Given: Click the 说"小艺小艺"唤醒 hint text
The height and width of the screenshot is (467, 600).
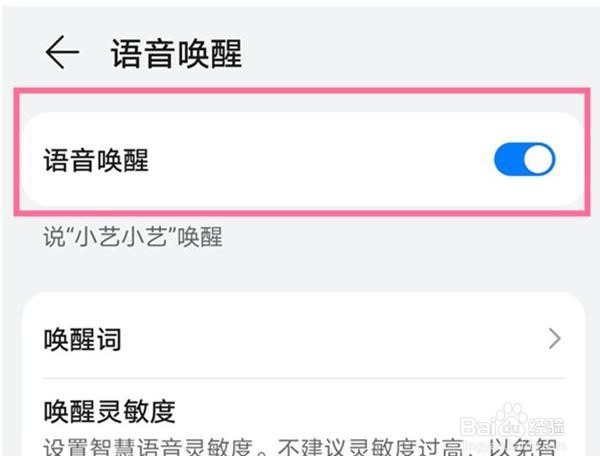Looking at the screenshot, I should click(x=133, y=237).
